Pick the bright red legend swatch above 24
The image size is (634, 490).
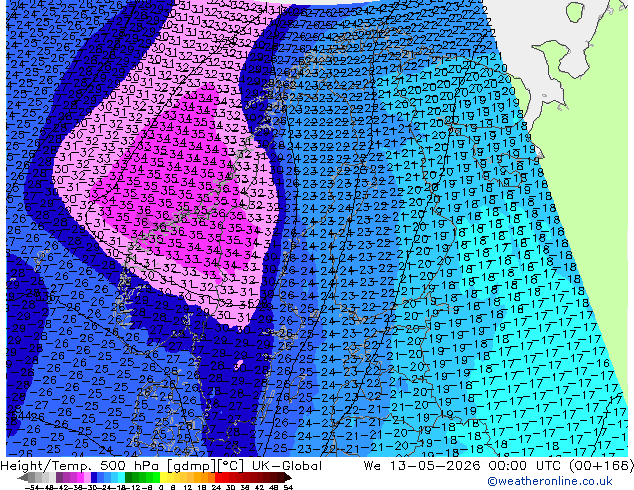[218, 477]
